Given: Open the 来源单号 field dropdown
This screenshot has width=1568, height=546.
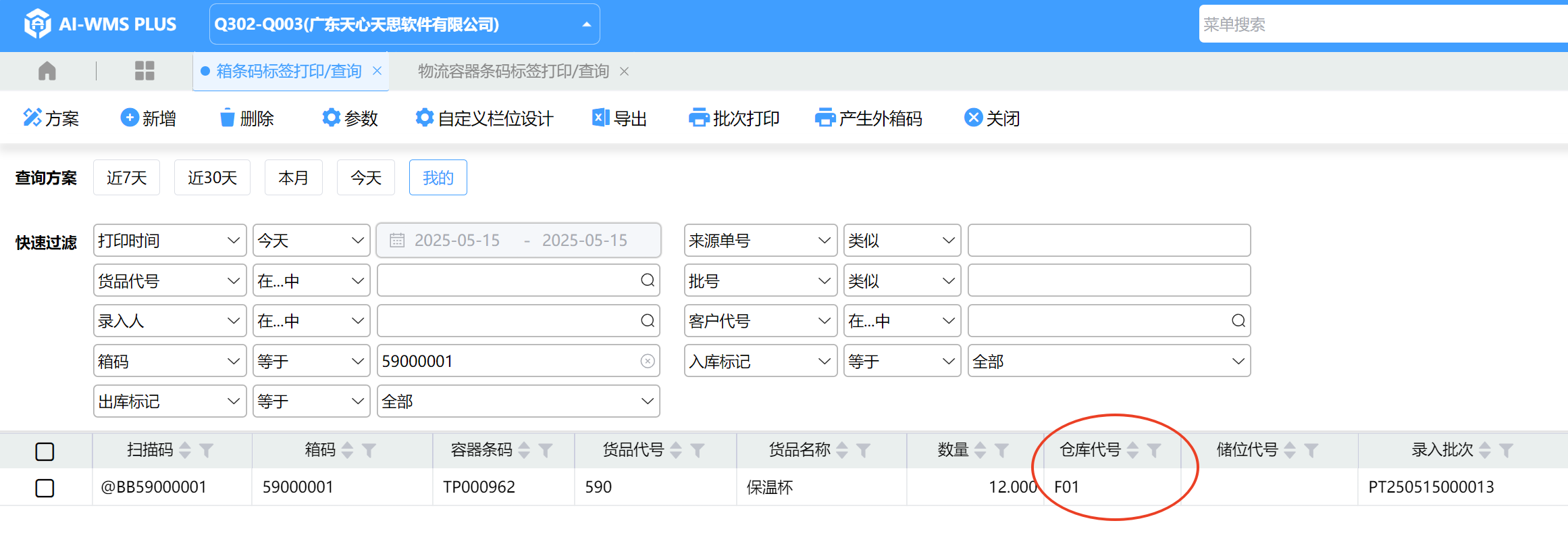Looking at the screenshot, I should 760,241.
